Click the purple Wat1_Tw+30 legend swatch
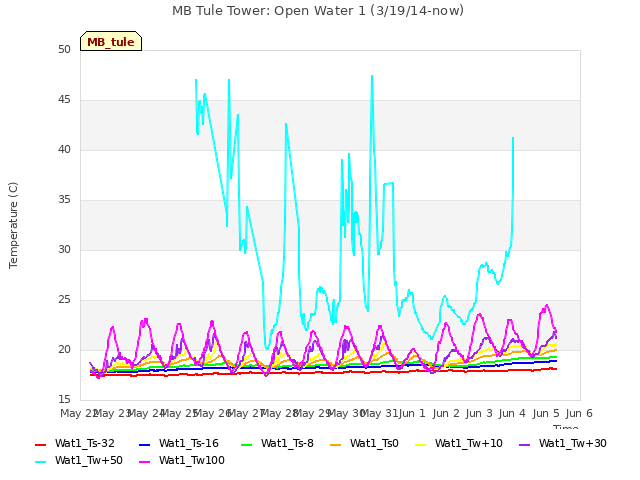This screenshot has height=480, width=640. click(524, 444)
